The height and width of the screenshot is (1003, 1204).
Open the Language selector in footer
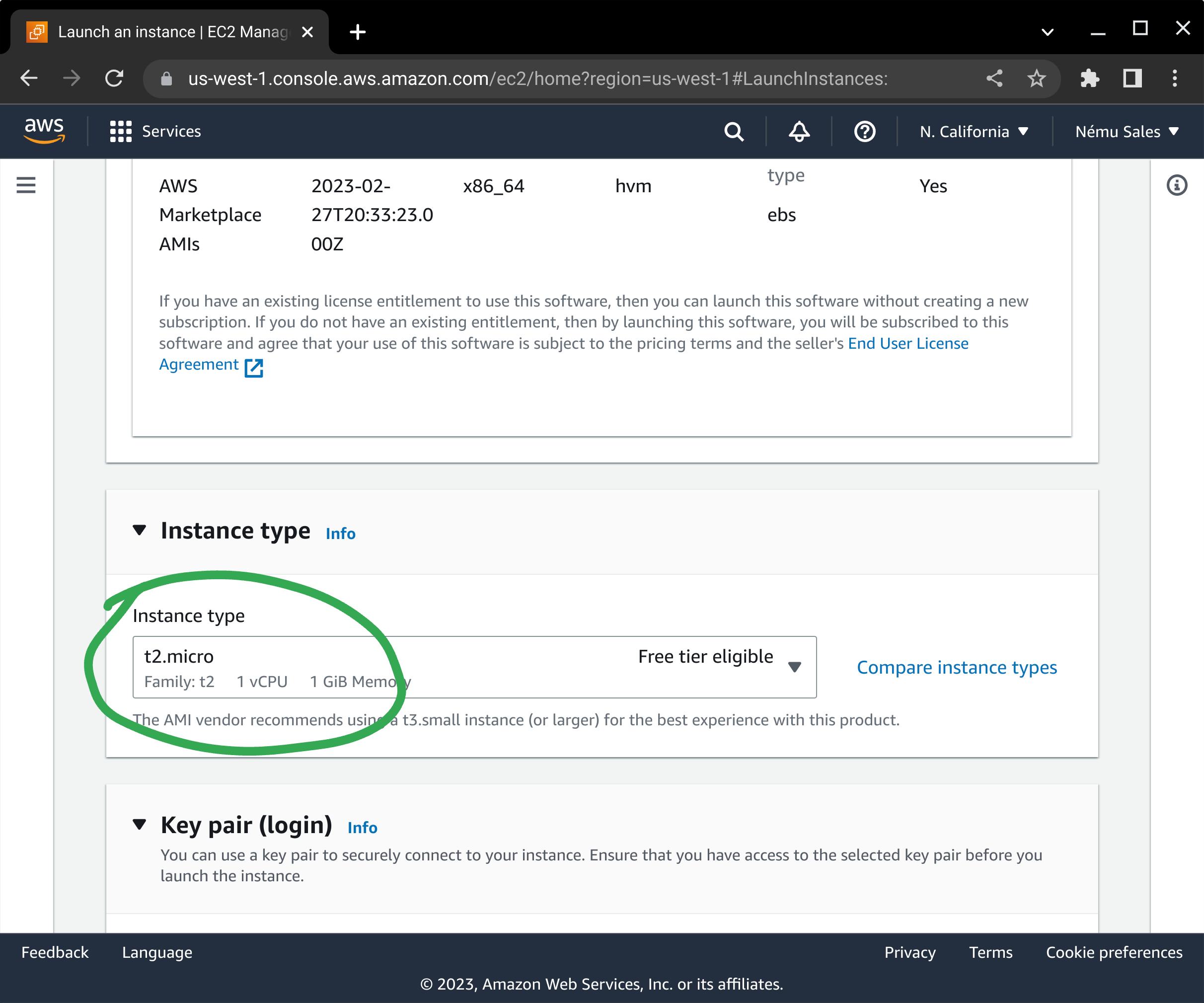point(157,952)
